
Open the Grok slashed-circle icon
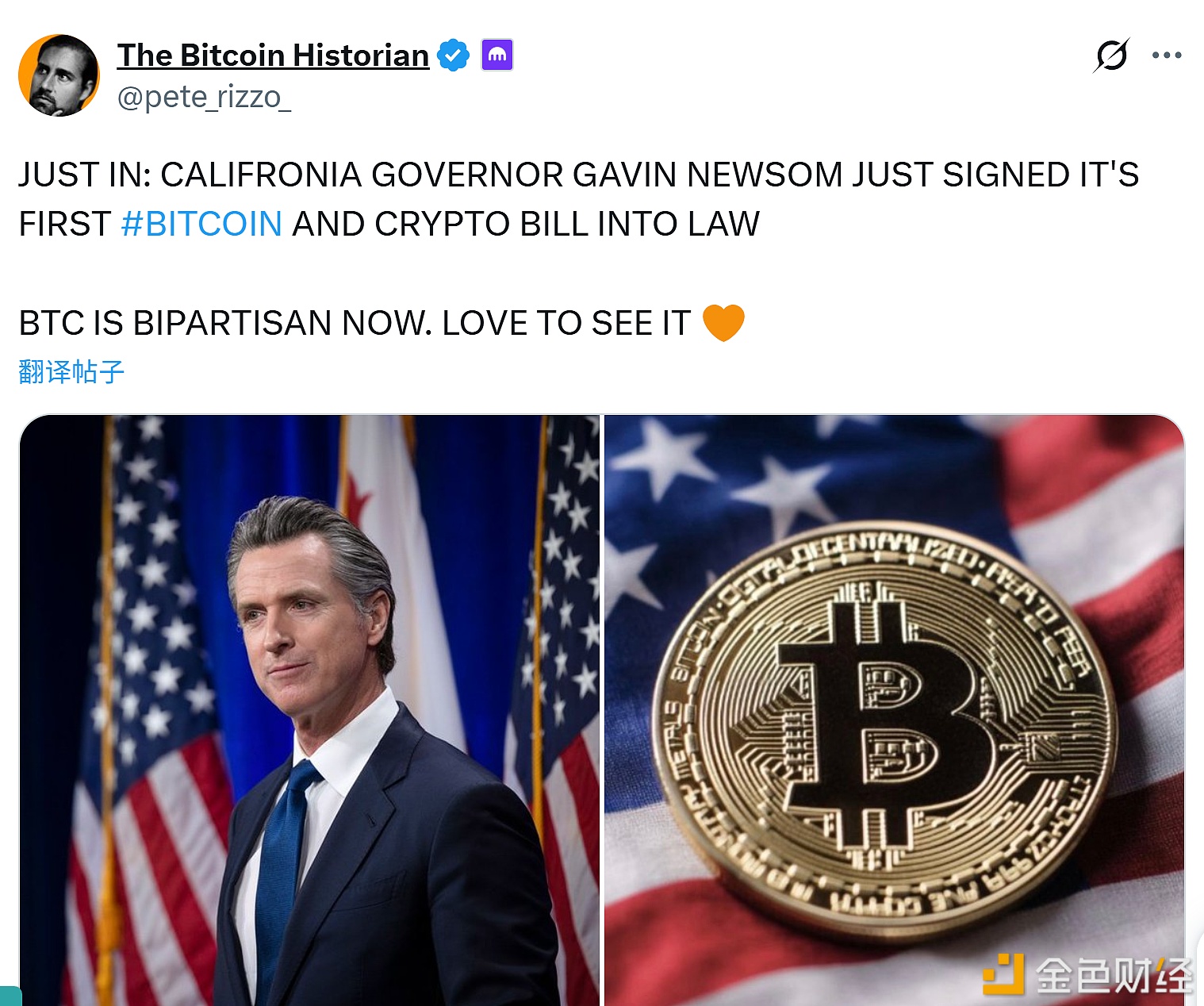pyautogui.click(x=1111, y=56)
